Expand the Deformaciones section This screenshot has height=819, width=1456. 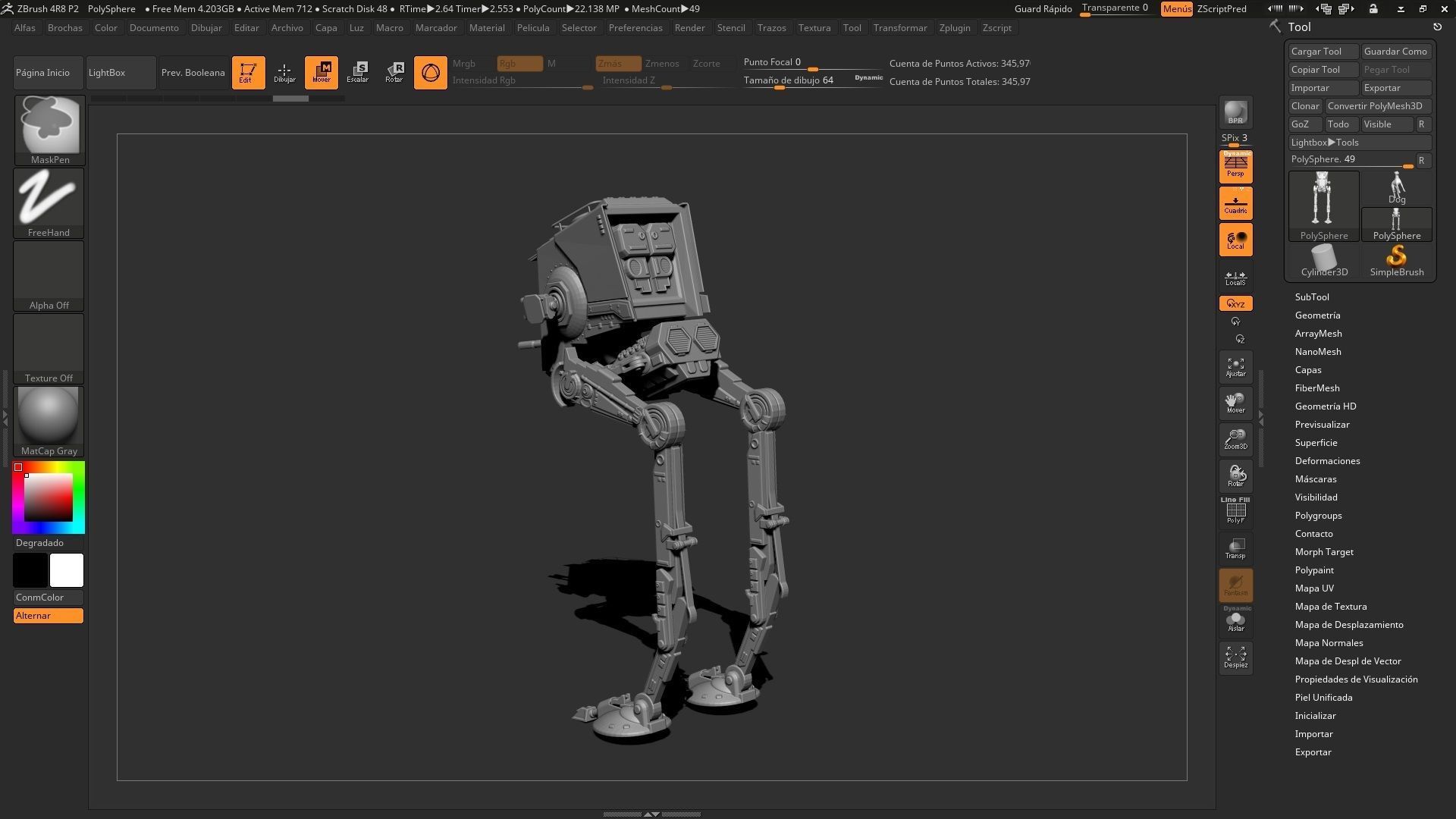1328,461
